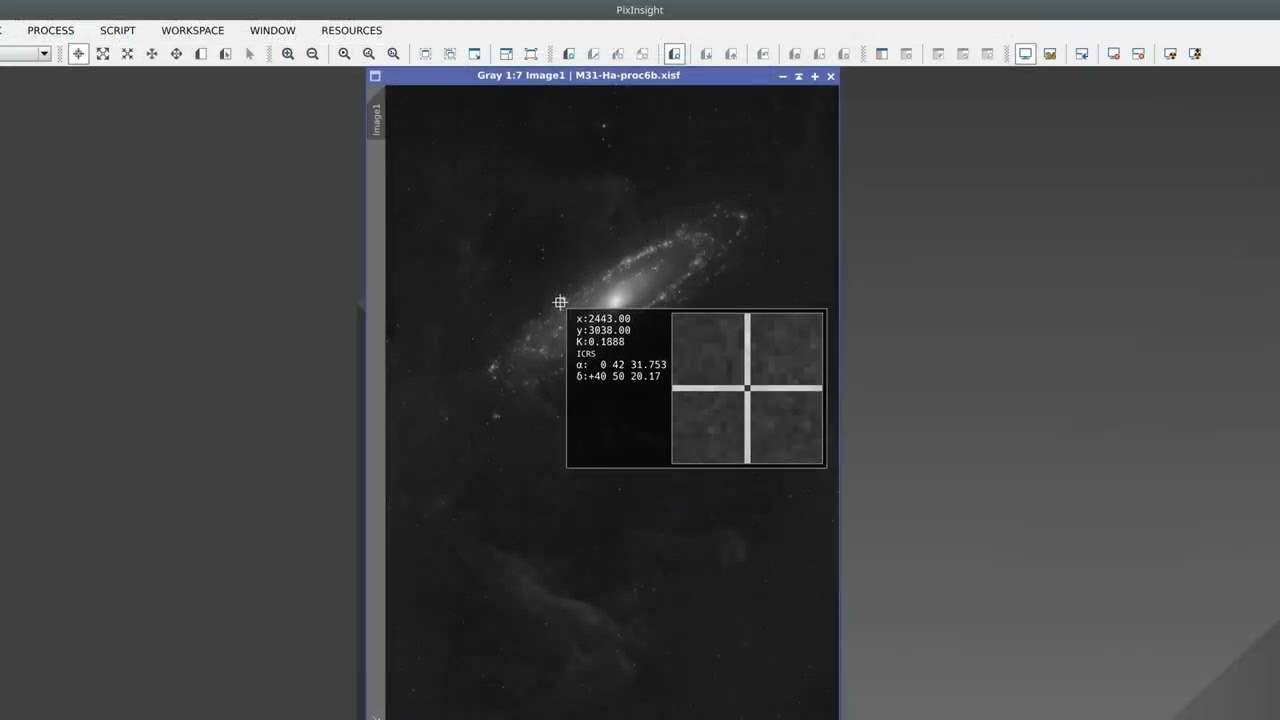
Task: Select the Zoom Out mode tool (arrows pointing inward)
Action: pos(127,54)
